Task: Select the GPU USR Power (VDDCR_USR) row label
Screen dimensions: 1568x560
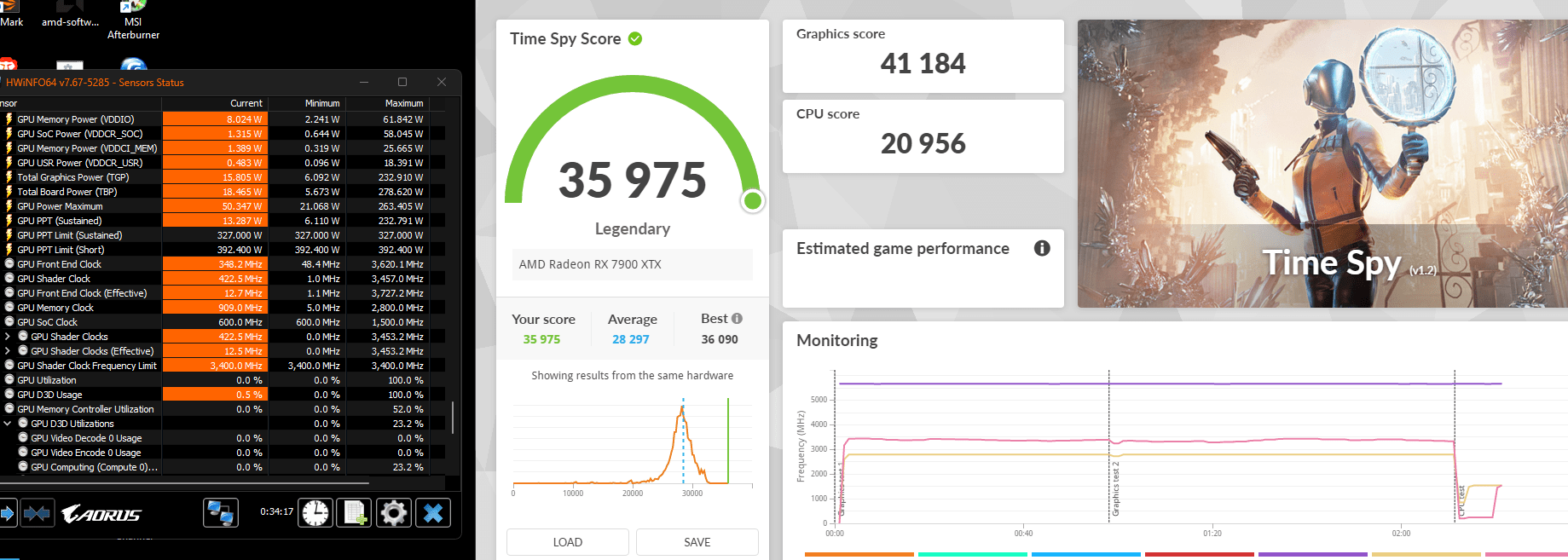Action: click(80, 163)
